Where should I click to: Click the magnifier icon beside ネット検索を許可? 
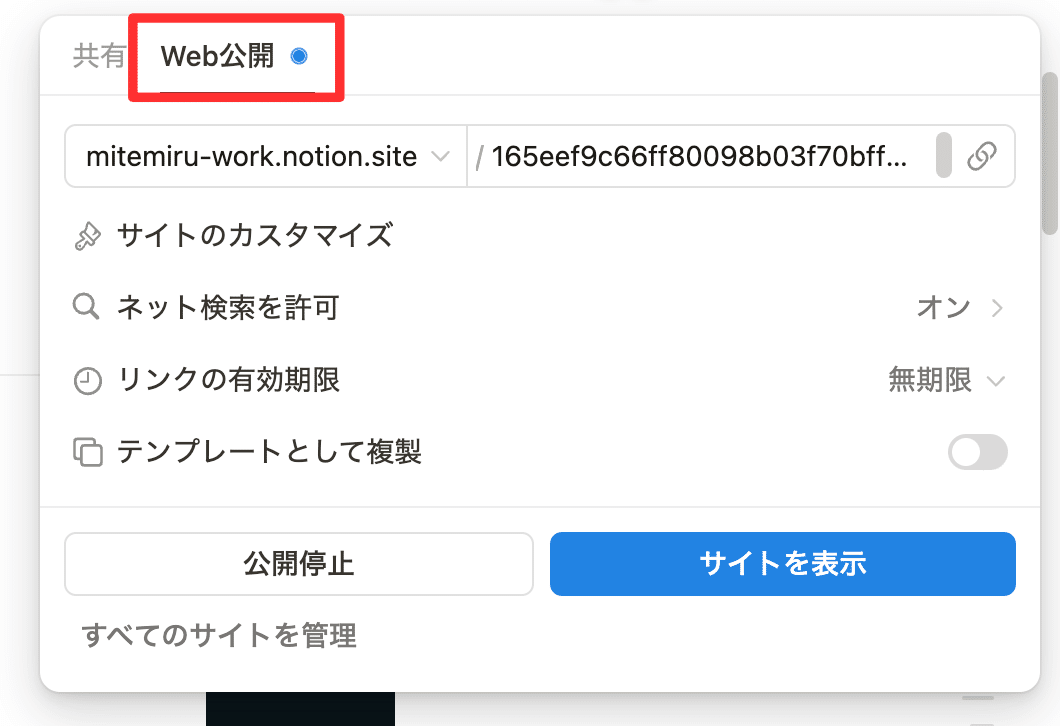point(86,307)
